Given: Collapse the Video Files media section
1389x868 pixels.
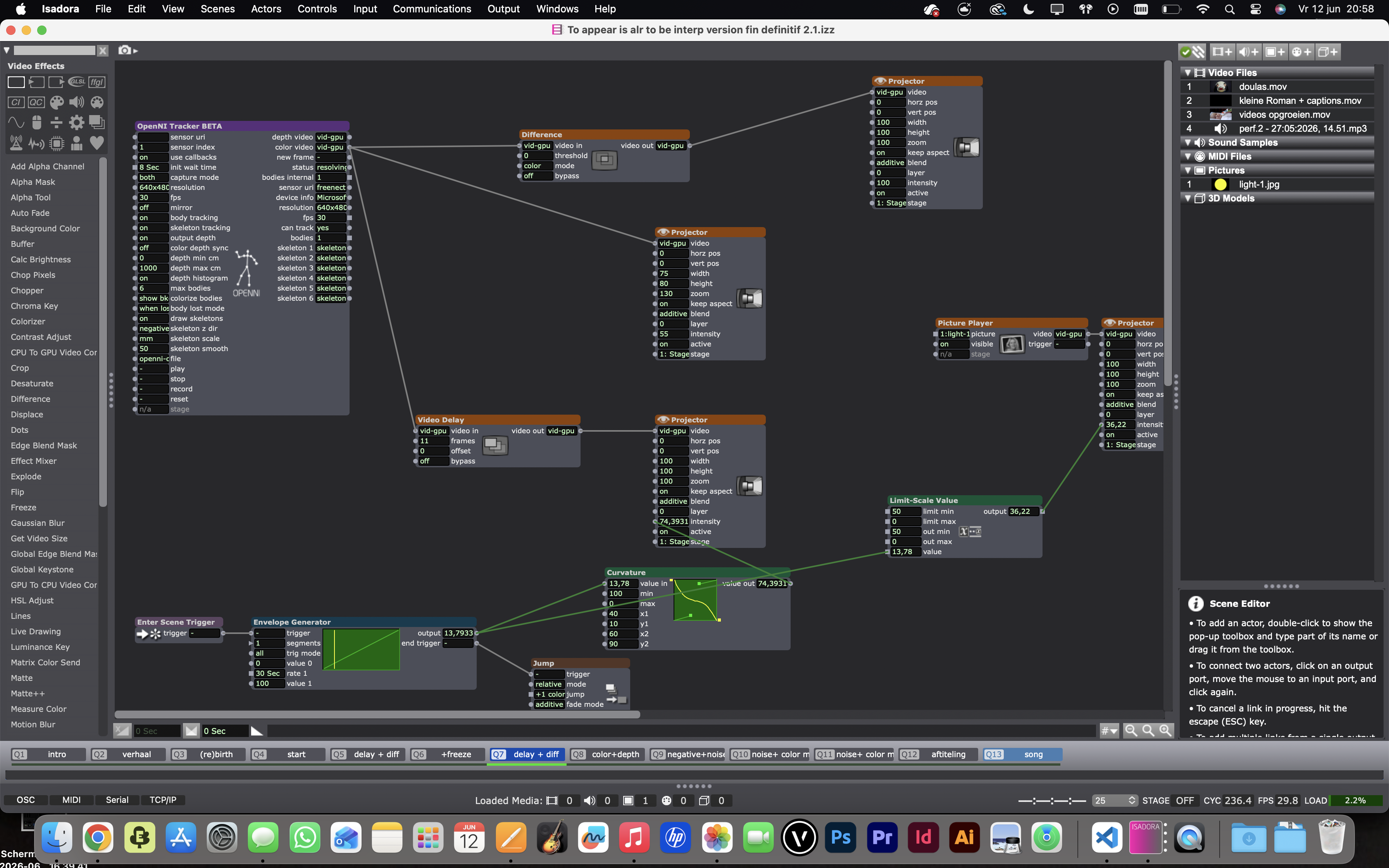Looking at the screenshot, I should tap(1187, 73).
